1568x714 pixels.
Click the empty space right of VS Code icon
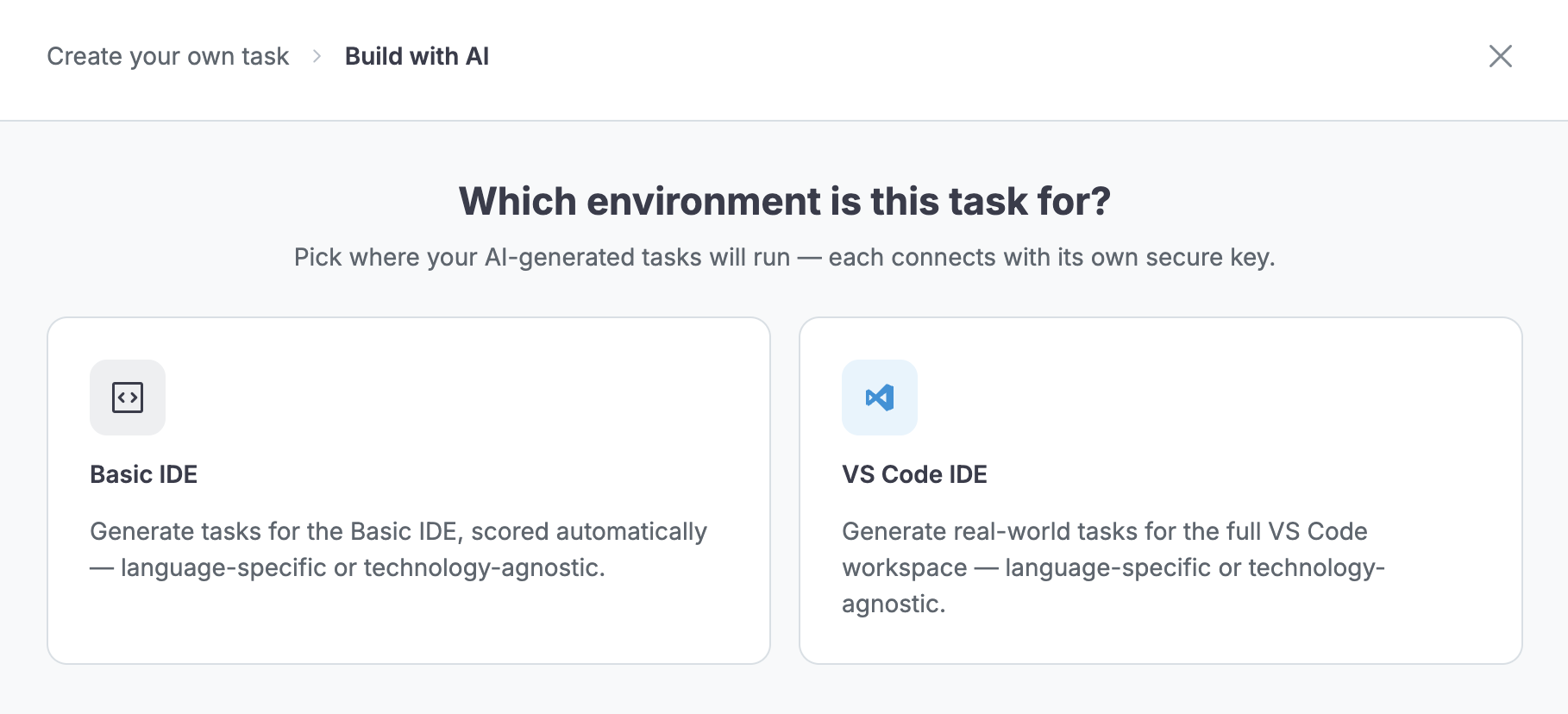click(1207, 398)
